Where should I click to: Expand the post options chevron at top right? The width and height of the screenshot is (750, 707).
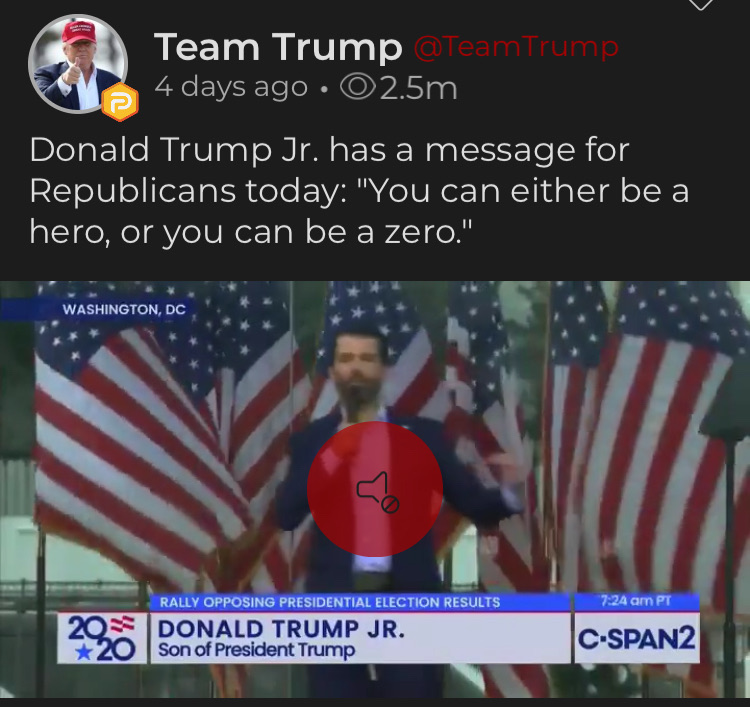click(700, 4)
